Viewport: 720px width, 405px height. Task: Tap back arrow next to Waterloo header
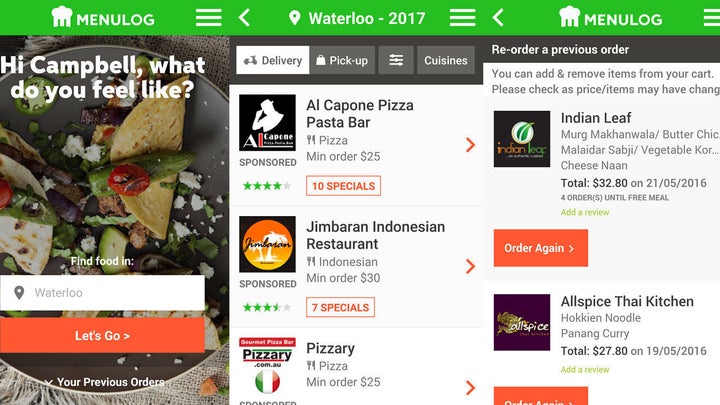(245, 18)
